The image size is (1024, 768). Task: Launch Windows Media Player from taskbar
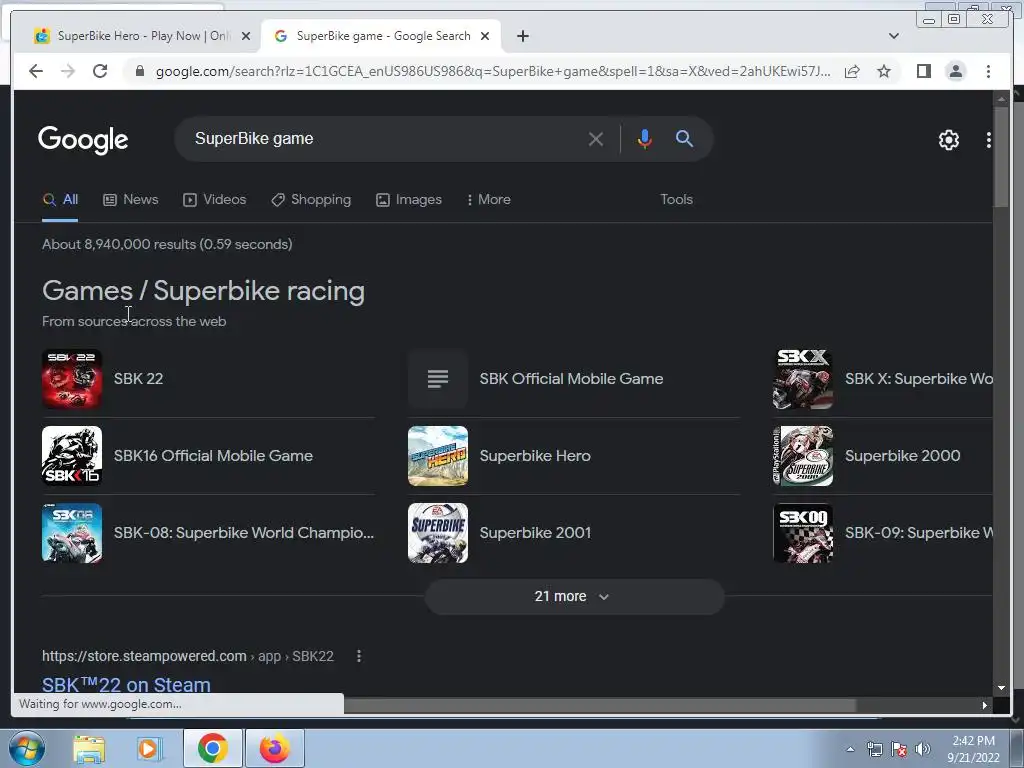(x=149, y=748)
